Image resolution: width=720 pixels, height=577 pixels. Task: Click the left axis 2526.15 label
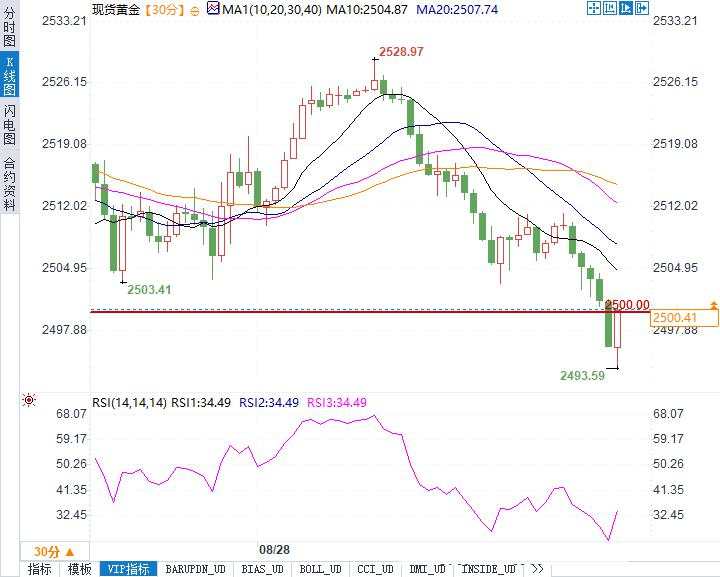[64, 82]
